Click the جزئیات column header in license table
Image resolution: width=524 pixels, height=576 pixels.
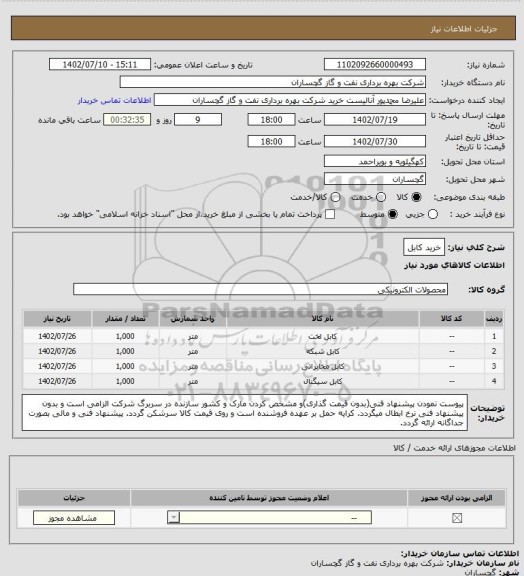[74, 498]
